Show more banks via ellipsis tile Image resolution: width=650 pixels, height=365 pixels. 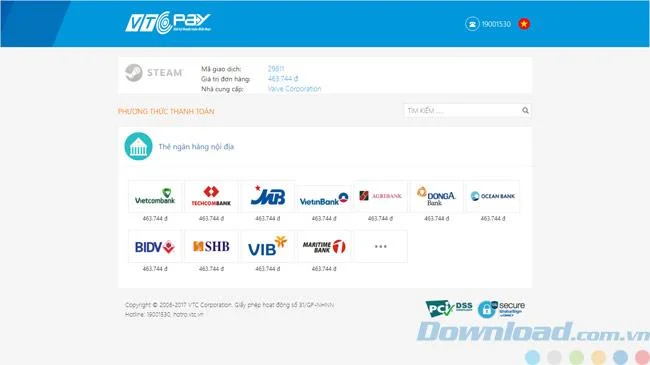click(381, 246)
